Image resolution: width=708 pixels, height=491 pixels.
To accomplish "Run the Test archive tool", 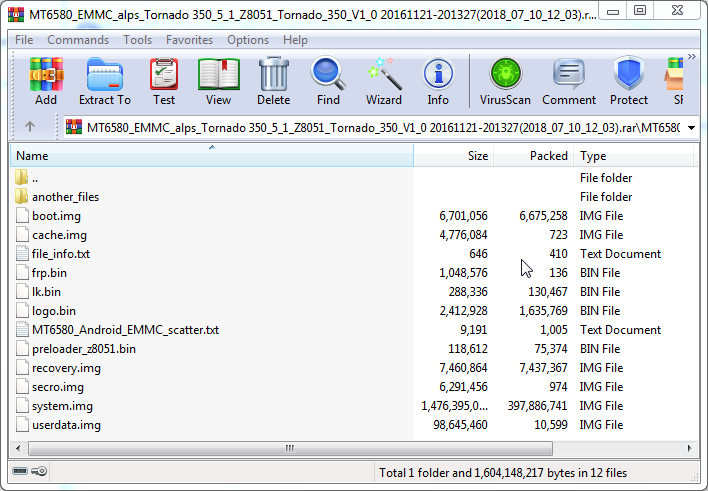I will 163,82.
